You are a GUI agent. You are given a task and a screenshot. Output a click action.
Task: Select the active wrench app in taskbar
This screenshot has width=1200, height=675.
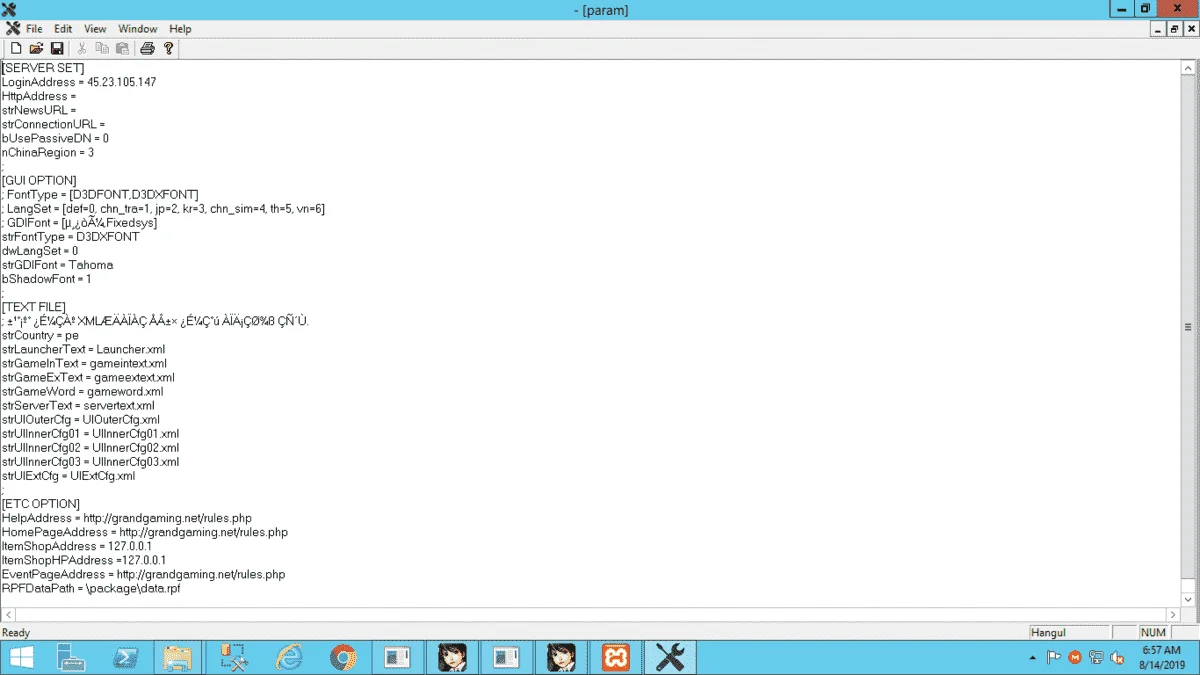click(669, 657)
